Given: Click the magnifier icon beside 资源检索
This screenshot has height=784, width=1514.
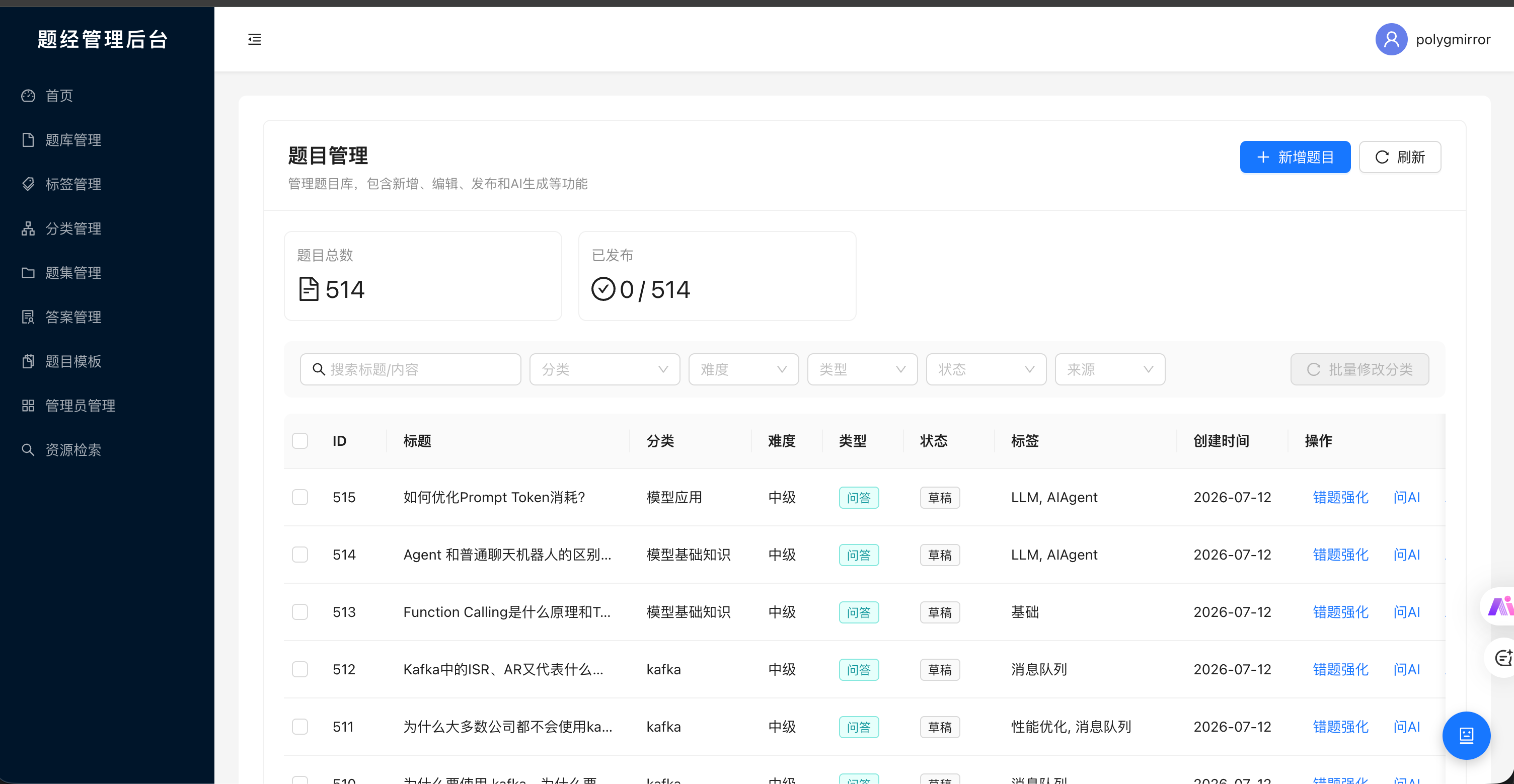Looking at the screenshot, I should point(28,449).
